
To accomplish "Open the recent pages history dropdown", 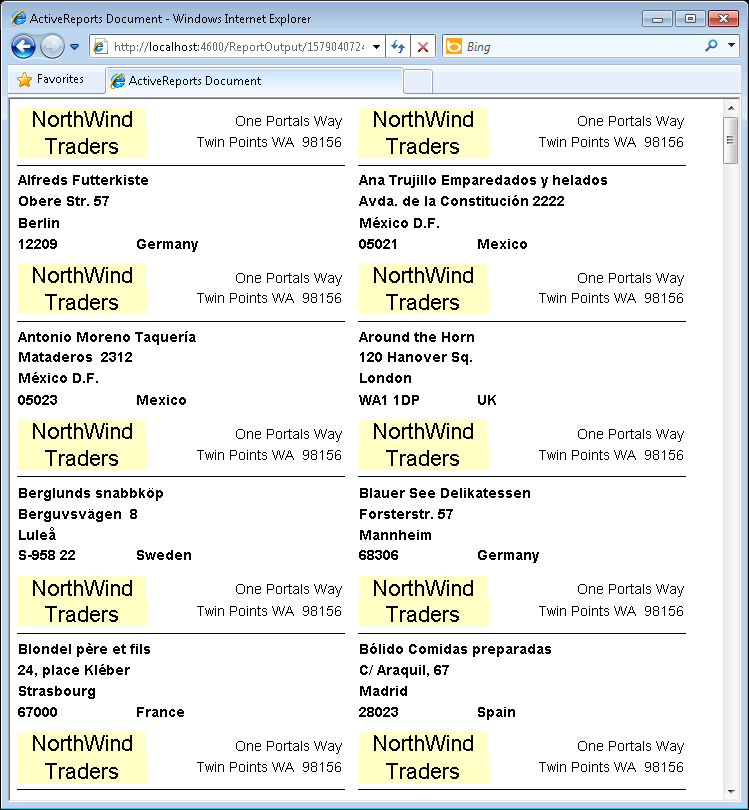I will [74, 47].
